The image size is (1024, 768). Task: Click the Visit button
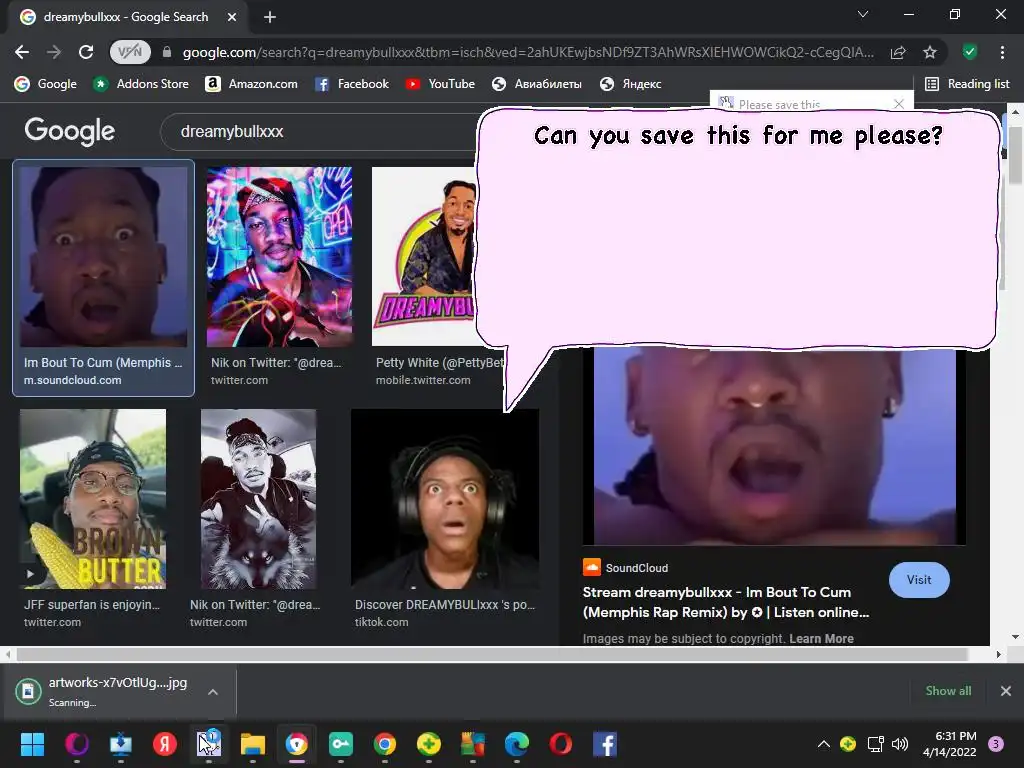tap(919, 579)
